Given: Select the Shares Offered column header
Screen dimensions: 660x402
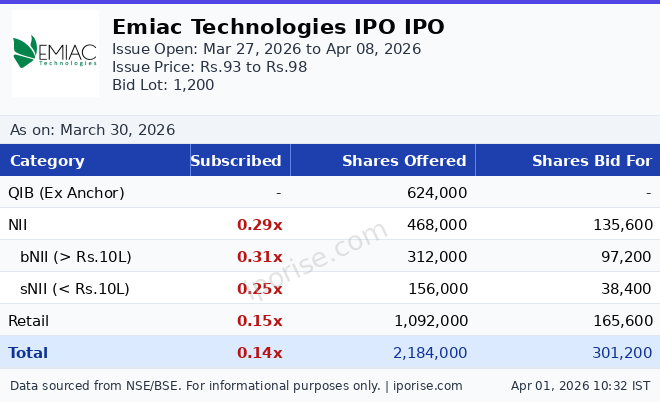Looking at the screenshot, I should pyautogui.click(x=404, y=161).
